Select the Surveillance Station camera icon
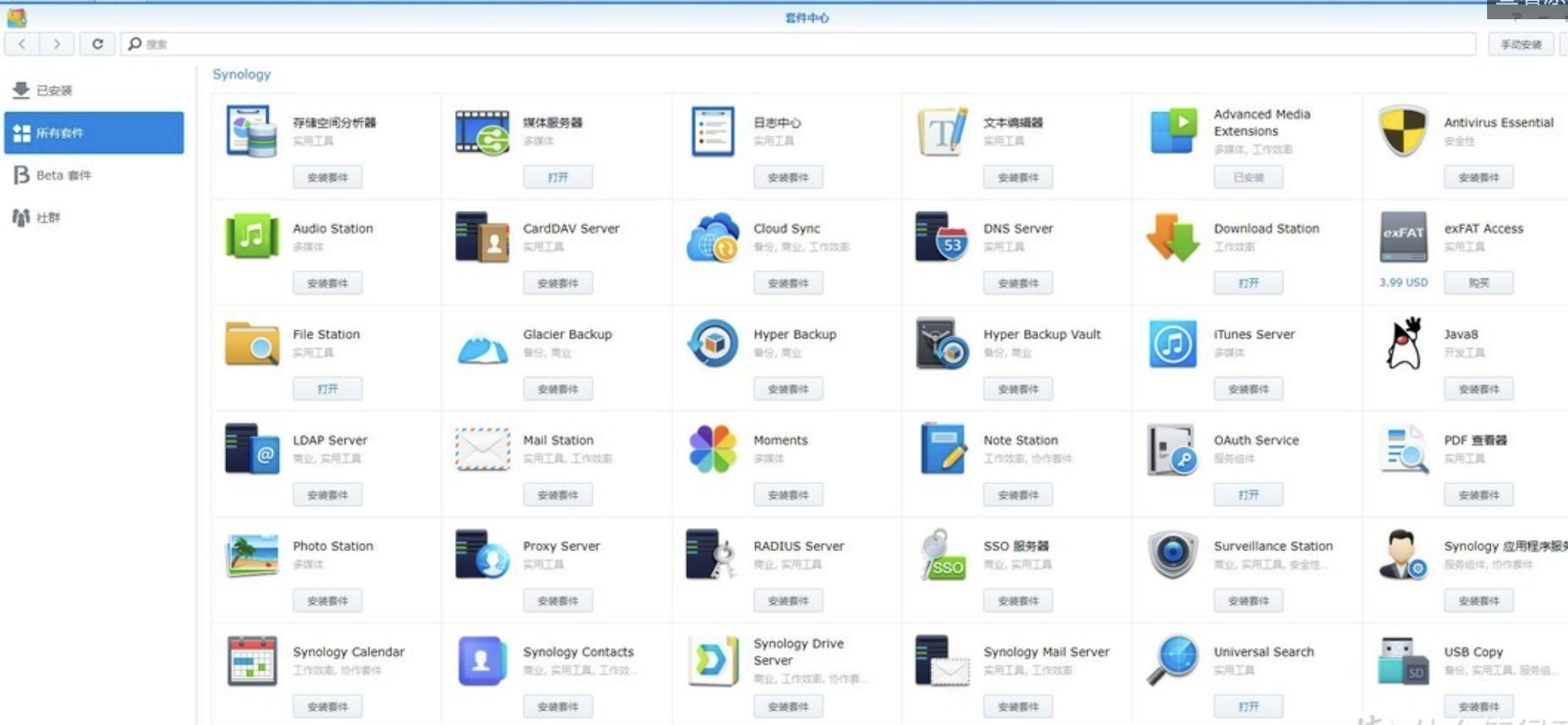 pyautogui.click(x=1173, y=555)
